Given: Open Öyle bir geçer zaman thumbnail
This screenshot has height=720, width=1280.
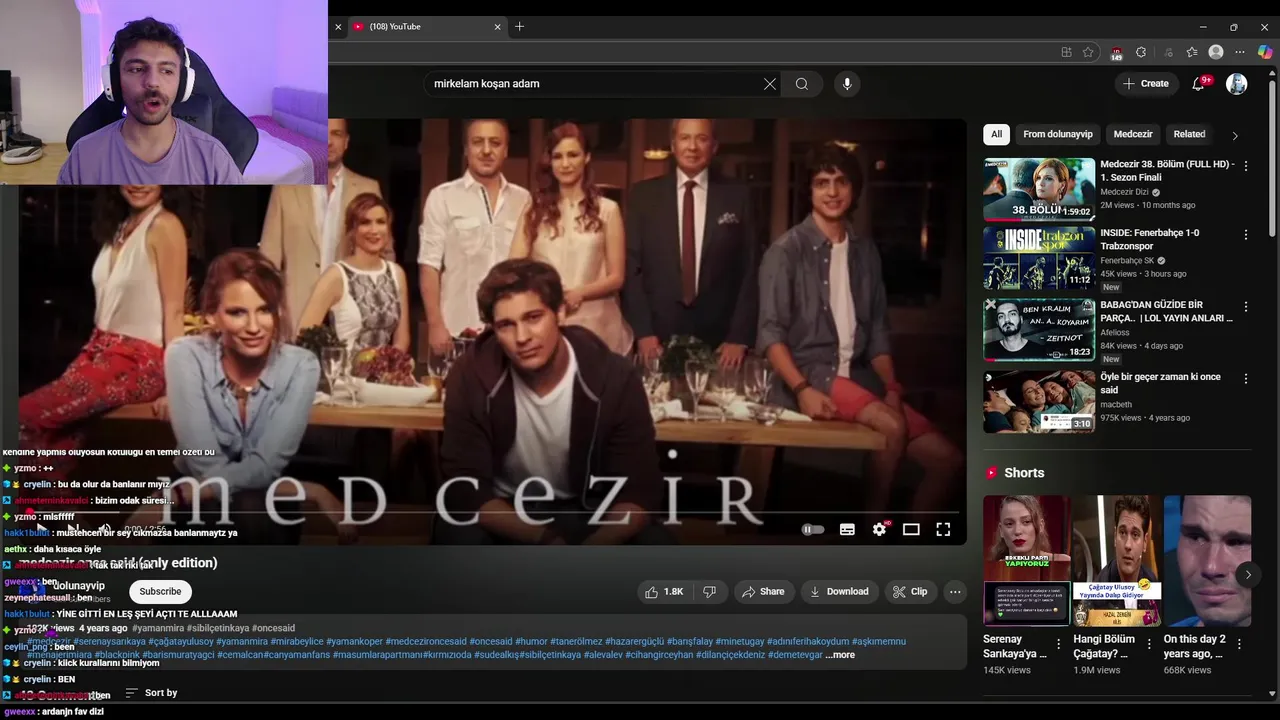Looking at the screenshot, I should point(1039,402).
